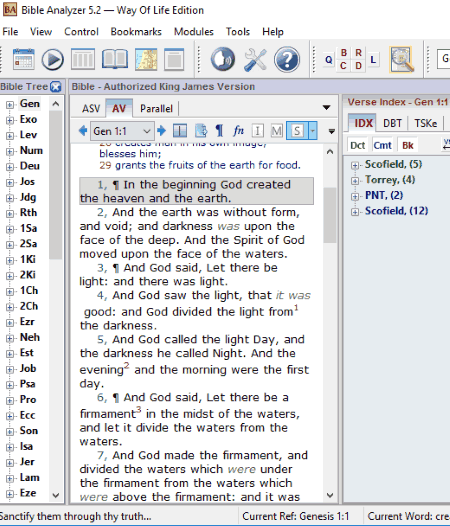Click footnote 2 after 'evening'
The width and height of the screenshot is (450, 526).
pos(127,365)
